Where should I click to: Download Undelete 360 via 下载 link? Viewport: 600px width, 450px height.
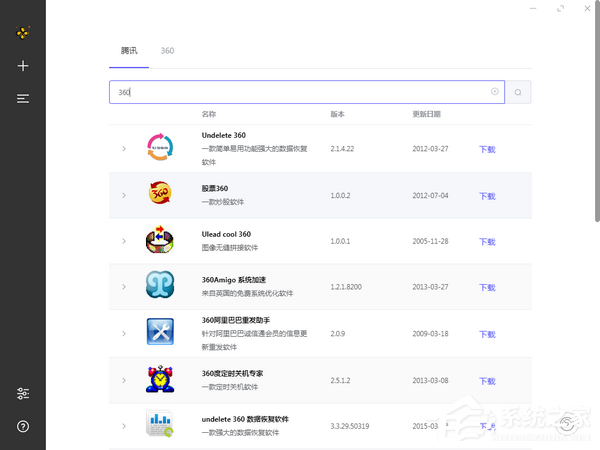click(487, 149)
